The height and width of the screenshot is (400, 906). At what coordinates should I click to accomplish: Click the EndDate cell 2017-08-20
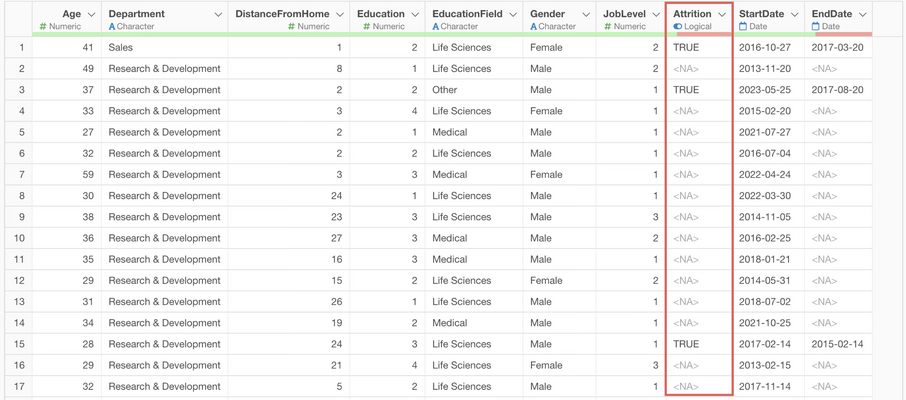click(837, 90)
